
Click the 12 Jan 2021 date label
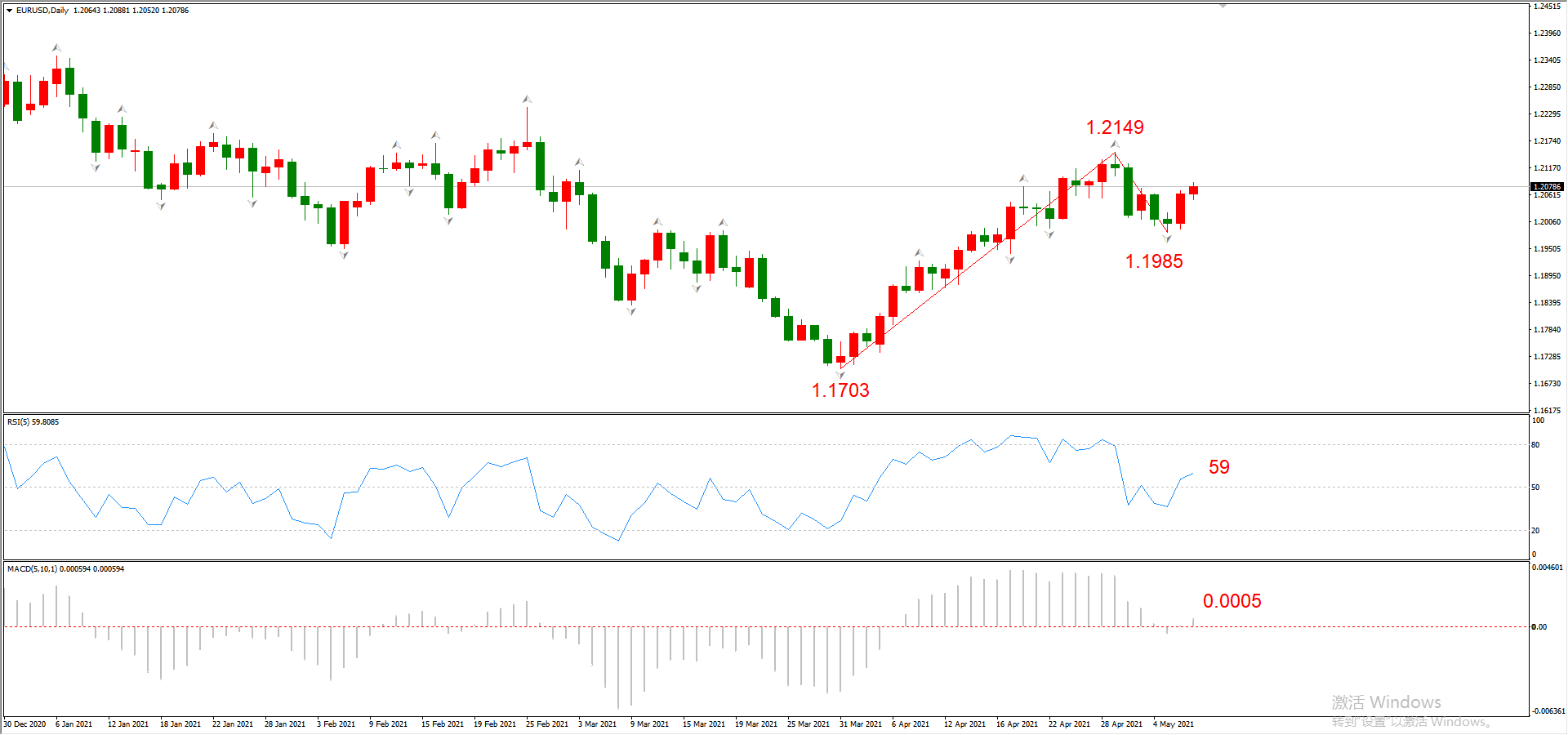pyautogui.click(x=128, y=724)
